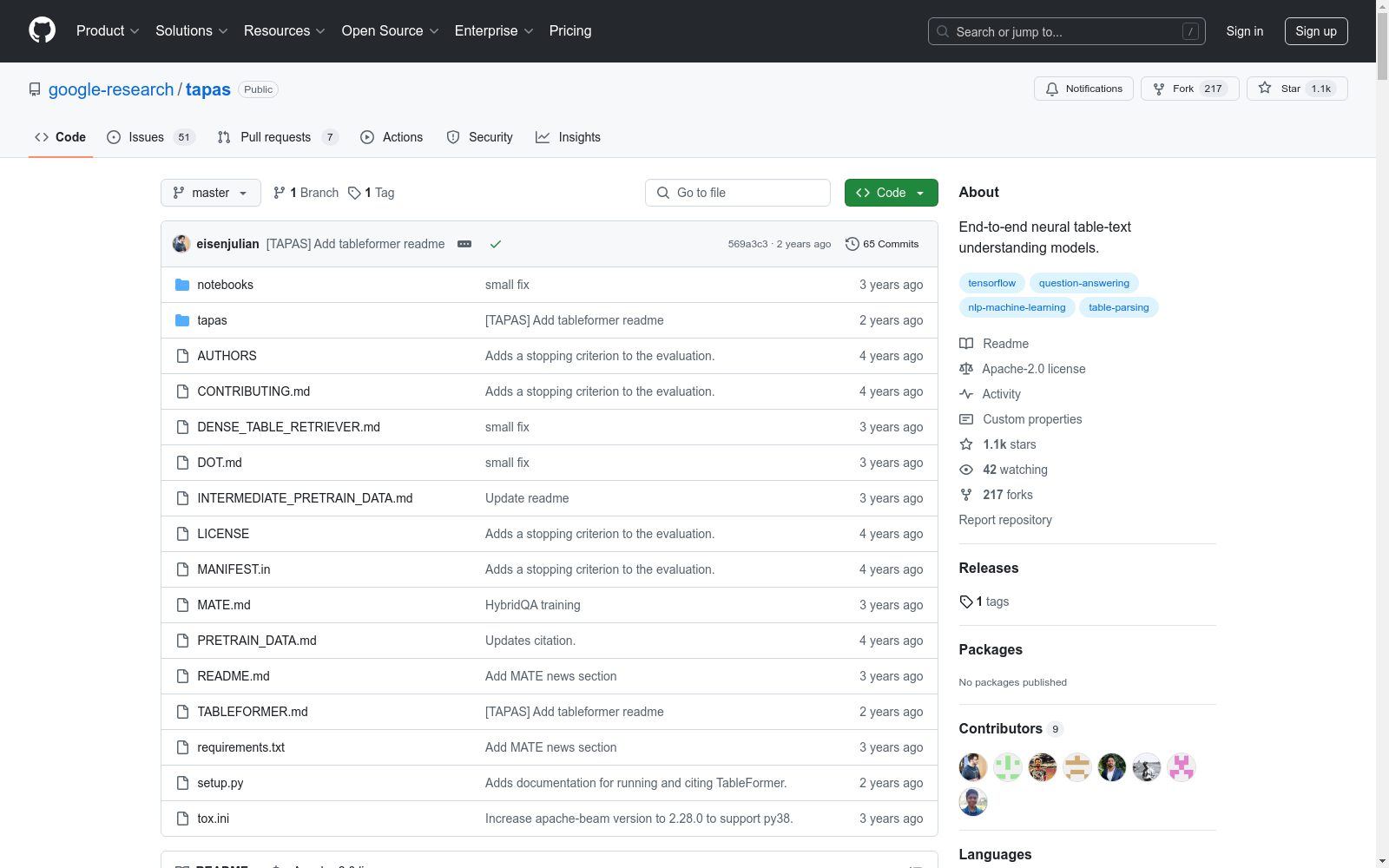Click the 569a3c3 commit hash
The image size is (1389, 868).
pyautogui.click(x=747, y=244)
